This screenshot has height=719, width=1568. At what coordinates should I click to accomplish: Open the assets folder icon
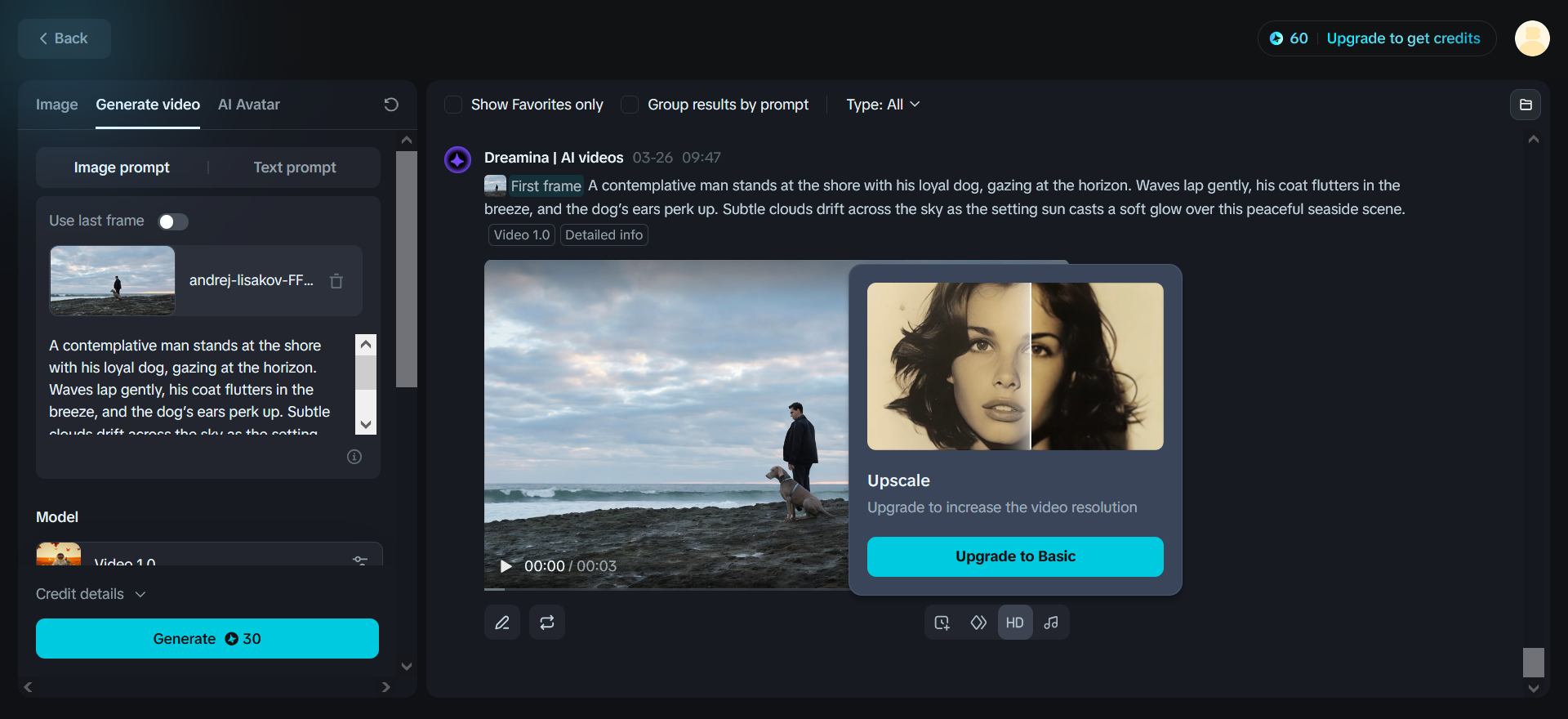[1526, 105]
